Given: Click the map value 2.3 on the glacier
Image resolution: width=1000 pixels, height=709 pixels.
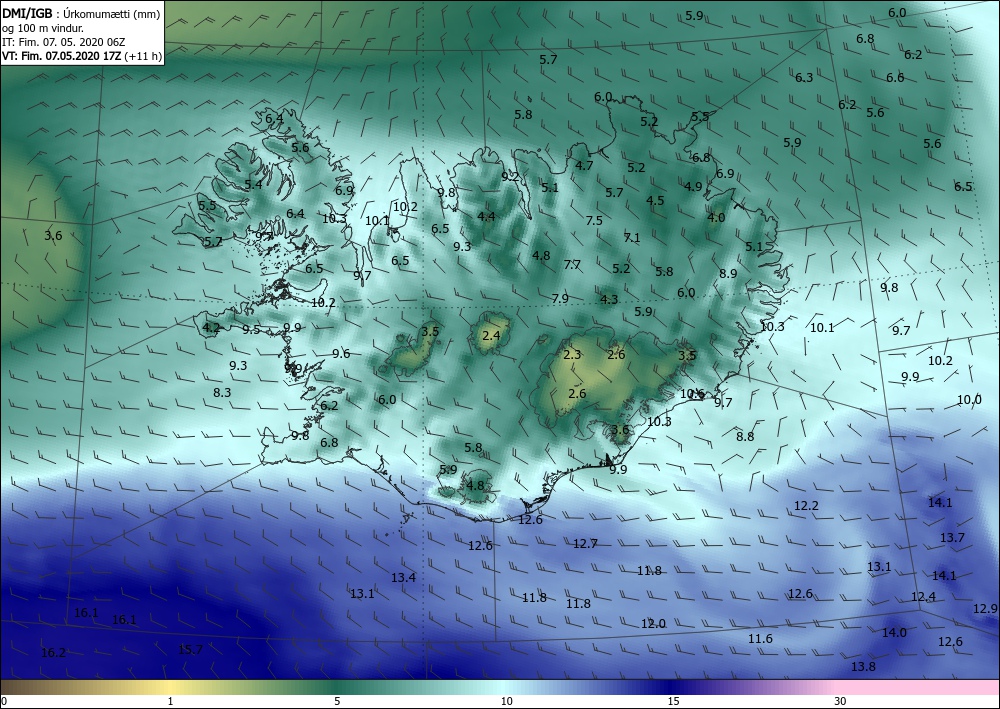Looking at the screenshot, I should click(573, 354).
